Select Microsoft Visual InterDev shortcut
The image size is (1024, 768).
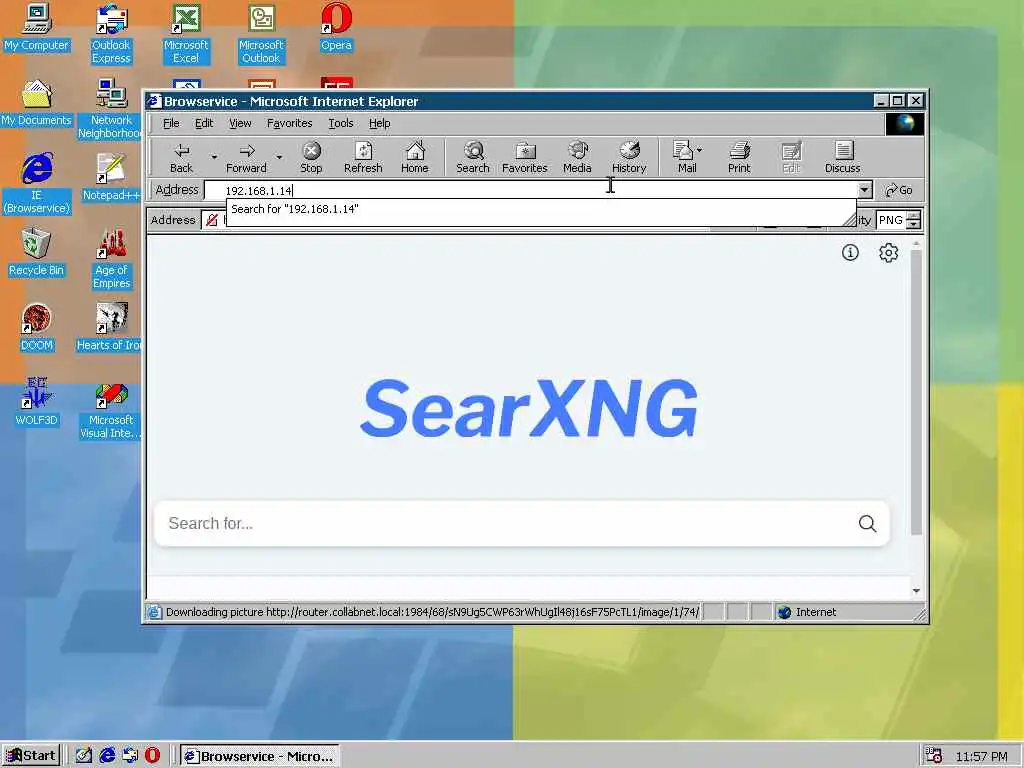click(x=110, y=412)
